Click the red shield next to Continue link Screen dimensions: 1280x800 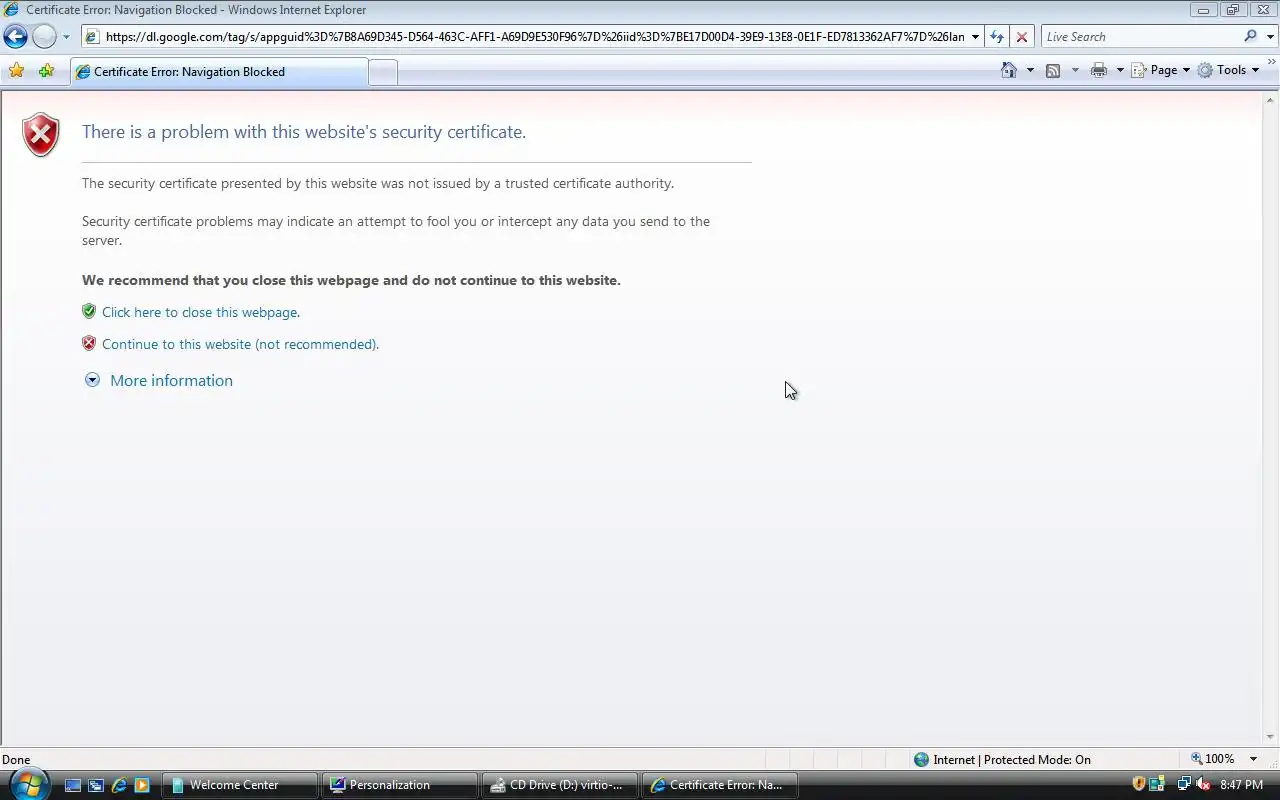(89, 343)
